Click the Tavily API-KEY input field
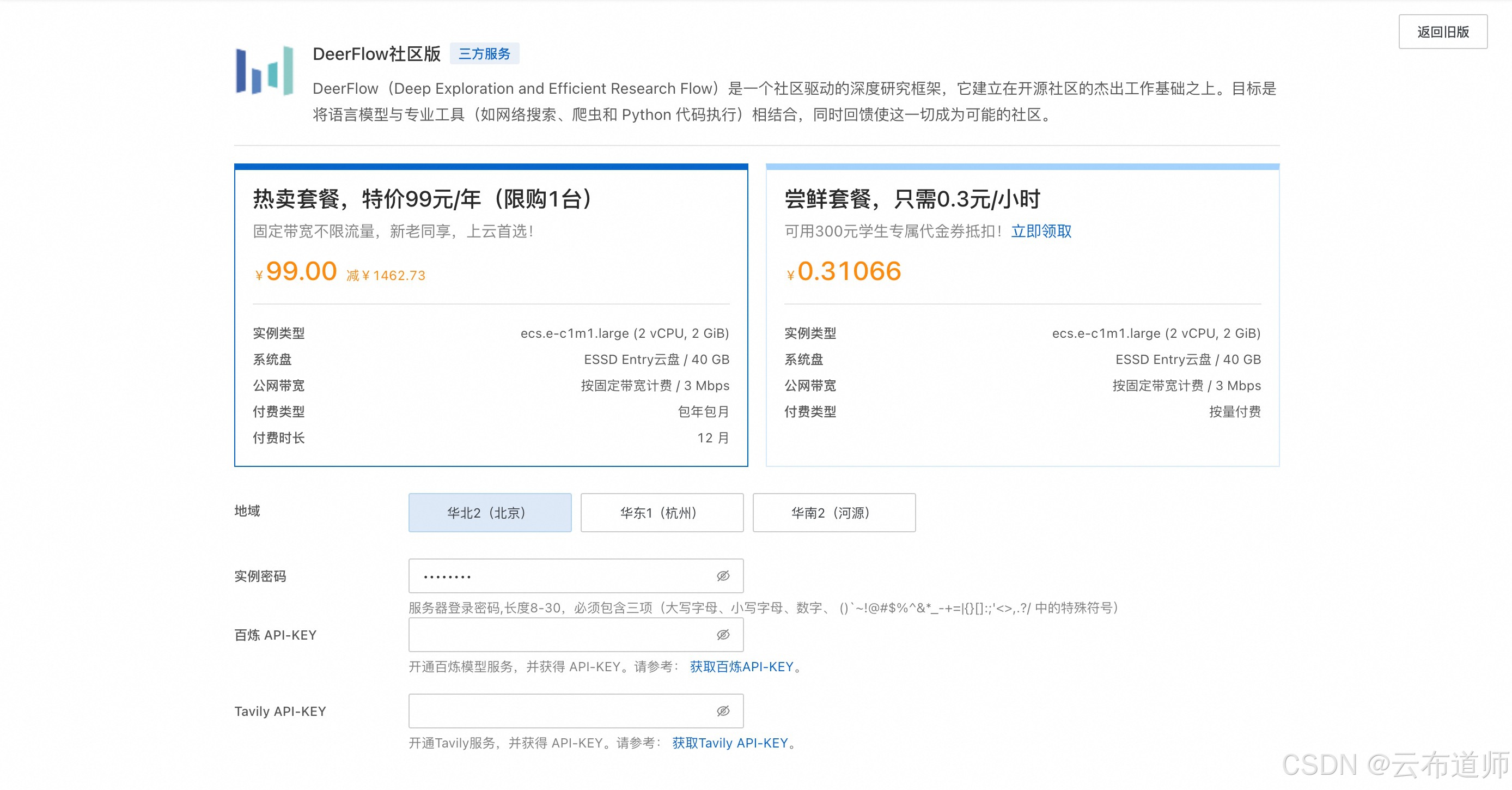The width and height of the screenshot is (1512, 790). click(x=558, y=711)
